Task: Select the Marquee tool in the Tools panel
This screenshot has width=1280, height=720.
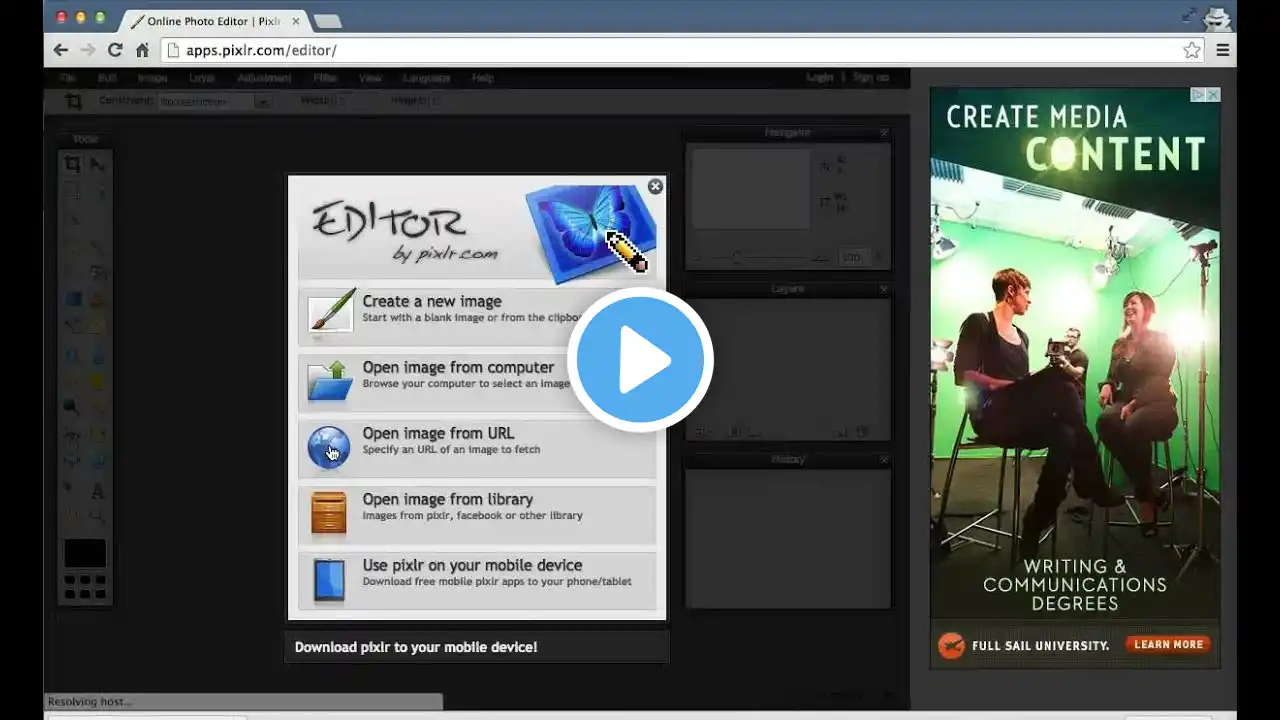Action: pyautogui.click(x=73, y=192)
